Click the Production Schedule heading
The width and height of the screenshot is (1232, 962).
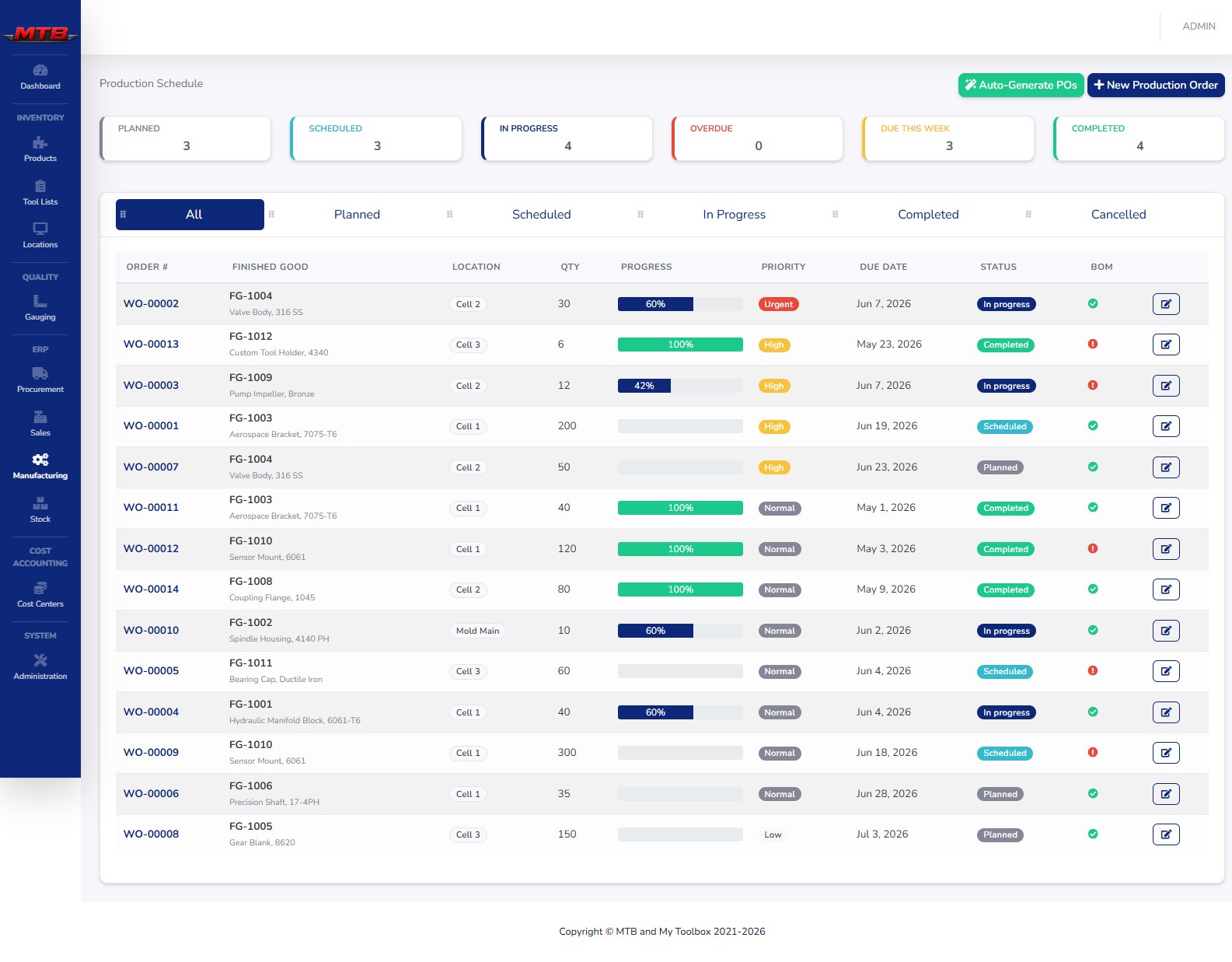151,83
